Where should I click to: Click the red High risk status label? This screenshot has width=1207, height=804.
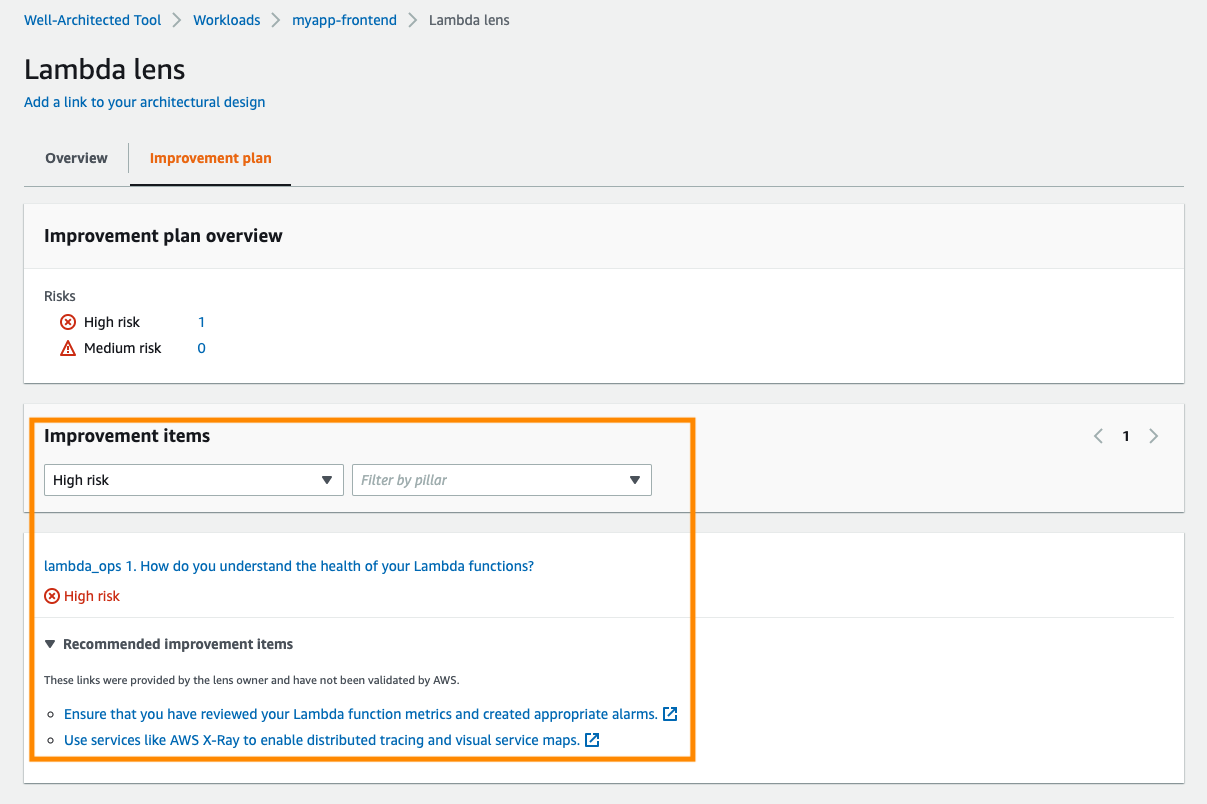[92, 596]
